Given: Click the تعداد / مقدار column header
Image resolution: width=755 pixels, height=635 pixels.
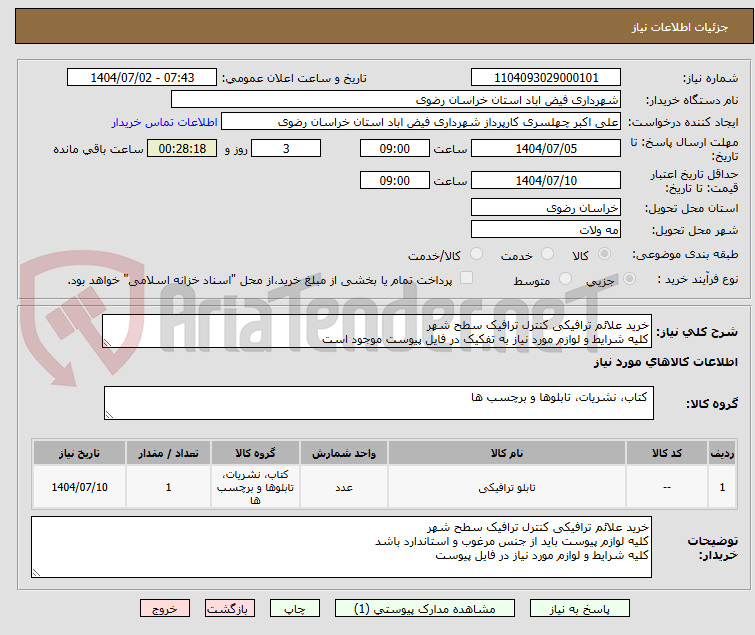Looking at the screenshot, I should click(169, 453).
